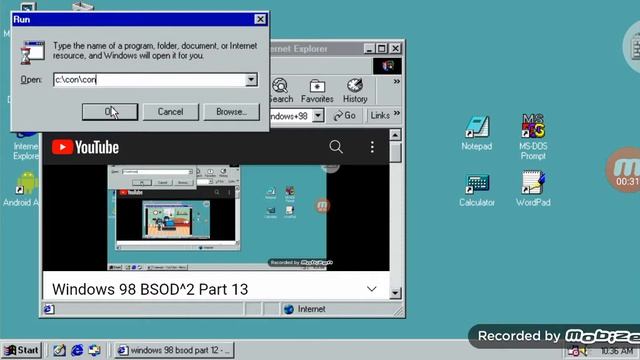640x360 pixels.
Task: Click the Links toolbar label
Action: pos(380,116)
